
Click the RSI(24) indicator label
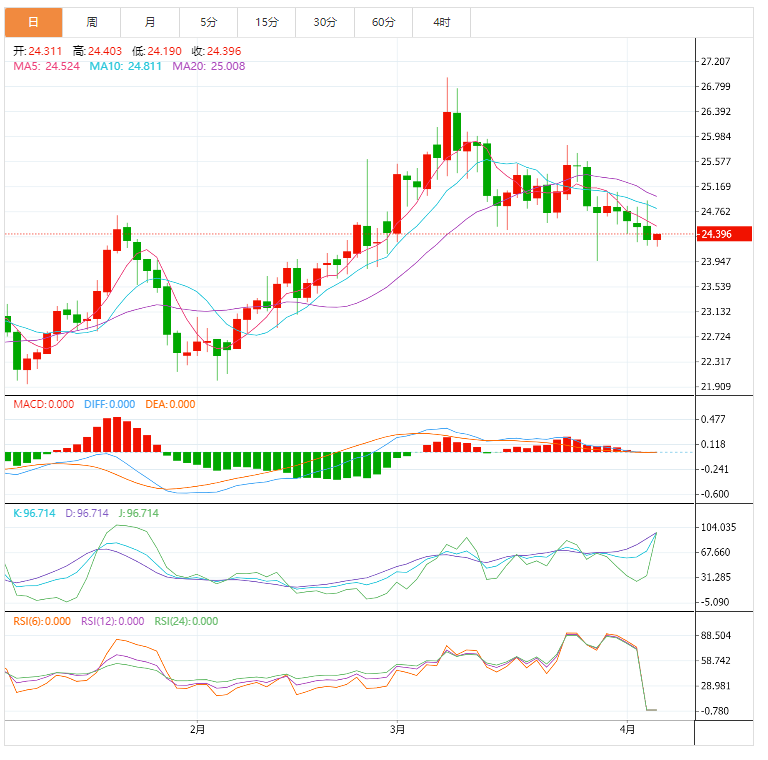[x=186, y=621]
